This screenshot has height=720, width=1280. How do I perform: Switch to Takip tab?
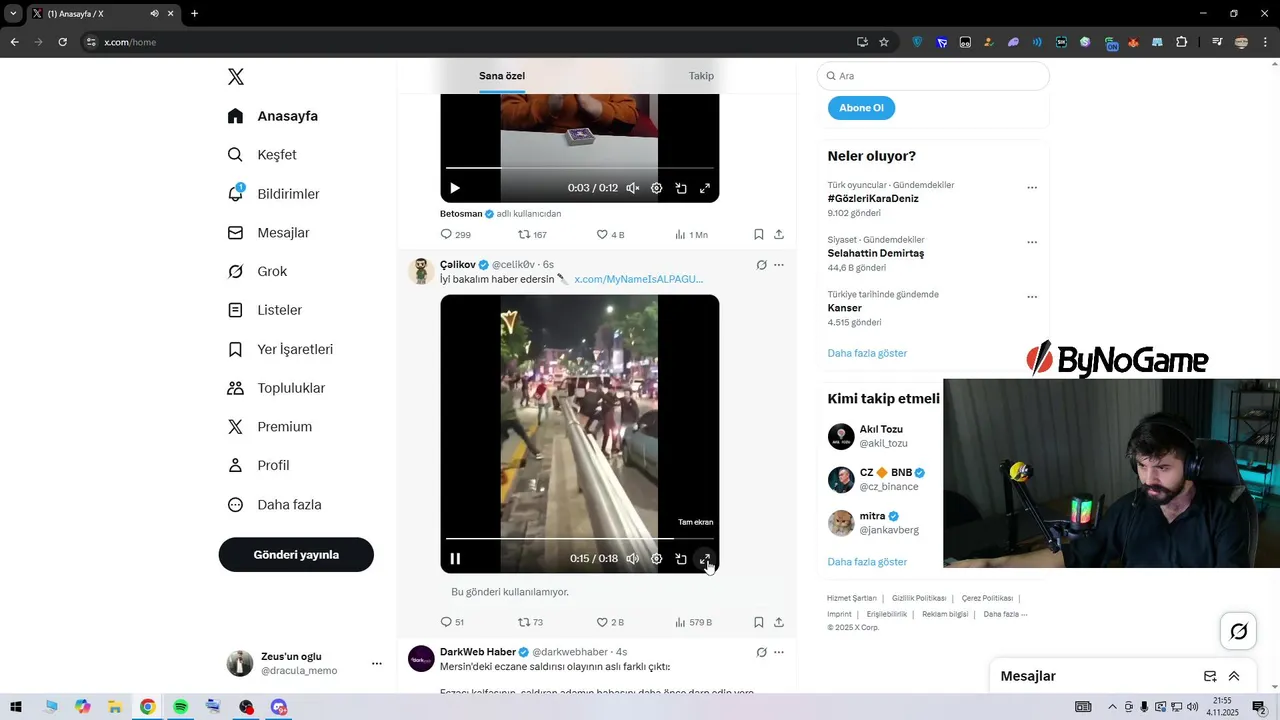(x=701, y=76)
